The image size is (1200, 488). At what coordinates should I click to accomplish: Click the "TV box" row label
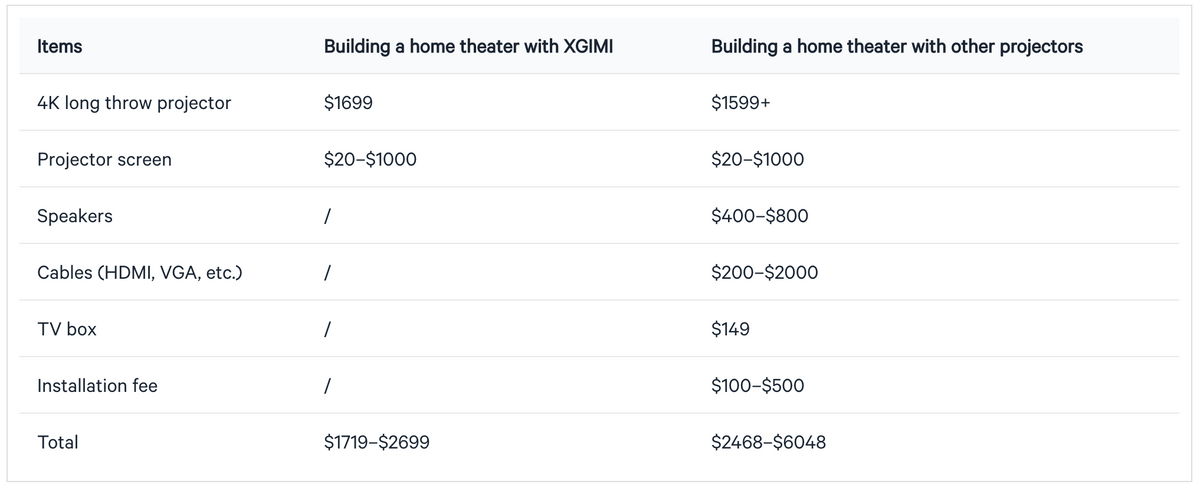66,329
